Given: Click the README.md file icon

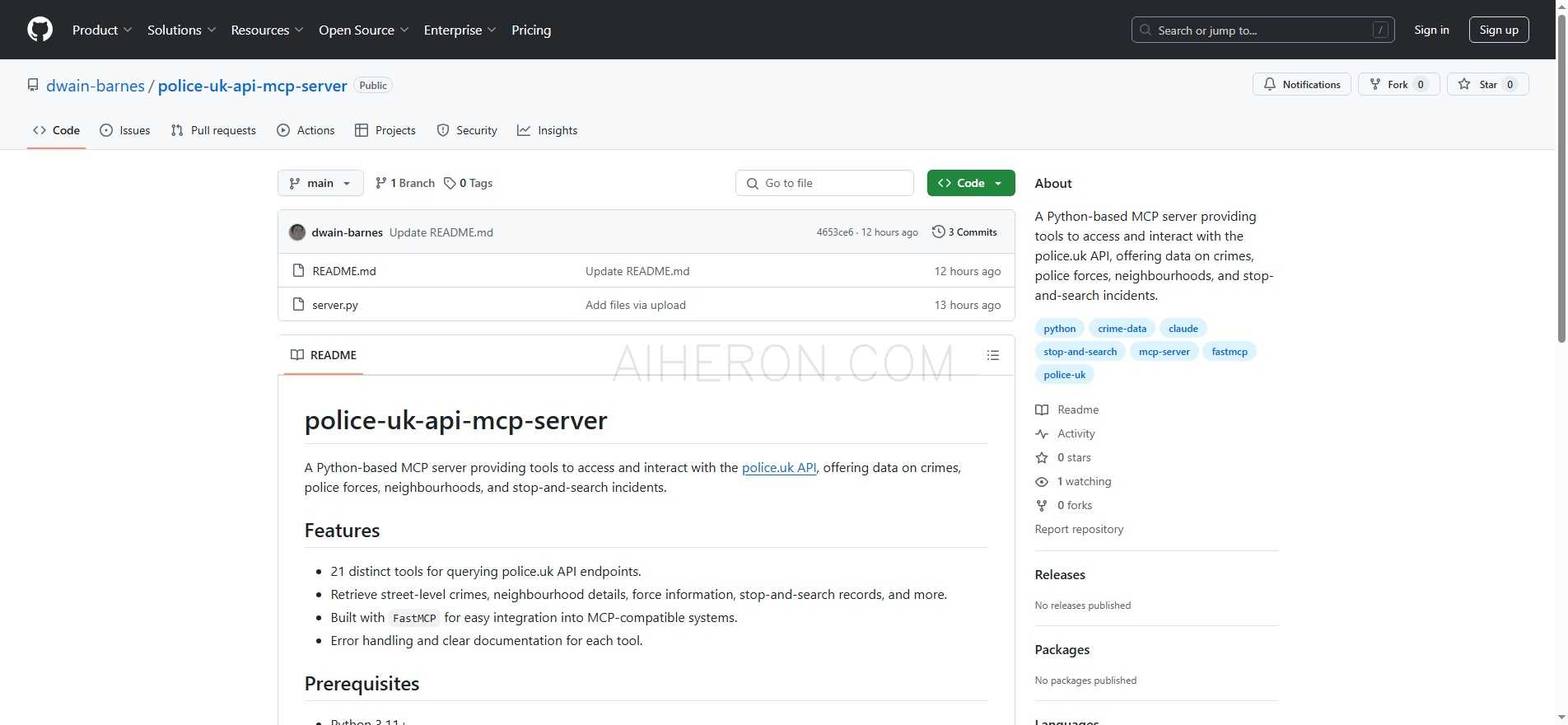Looking at the screenshot, I should point(299,270).
